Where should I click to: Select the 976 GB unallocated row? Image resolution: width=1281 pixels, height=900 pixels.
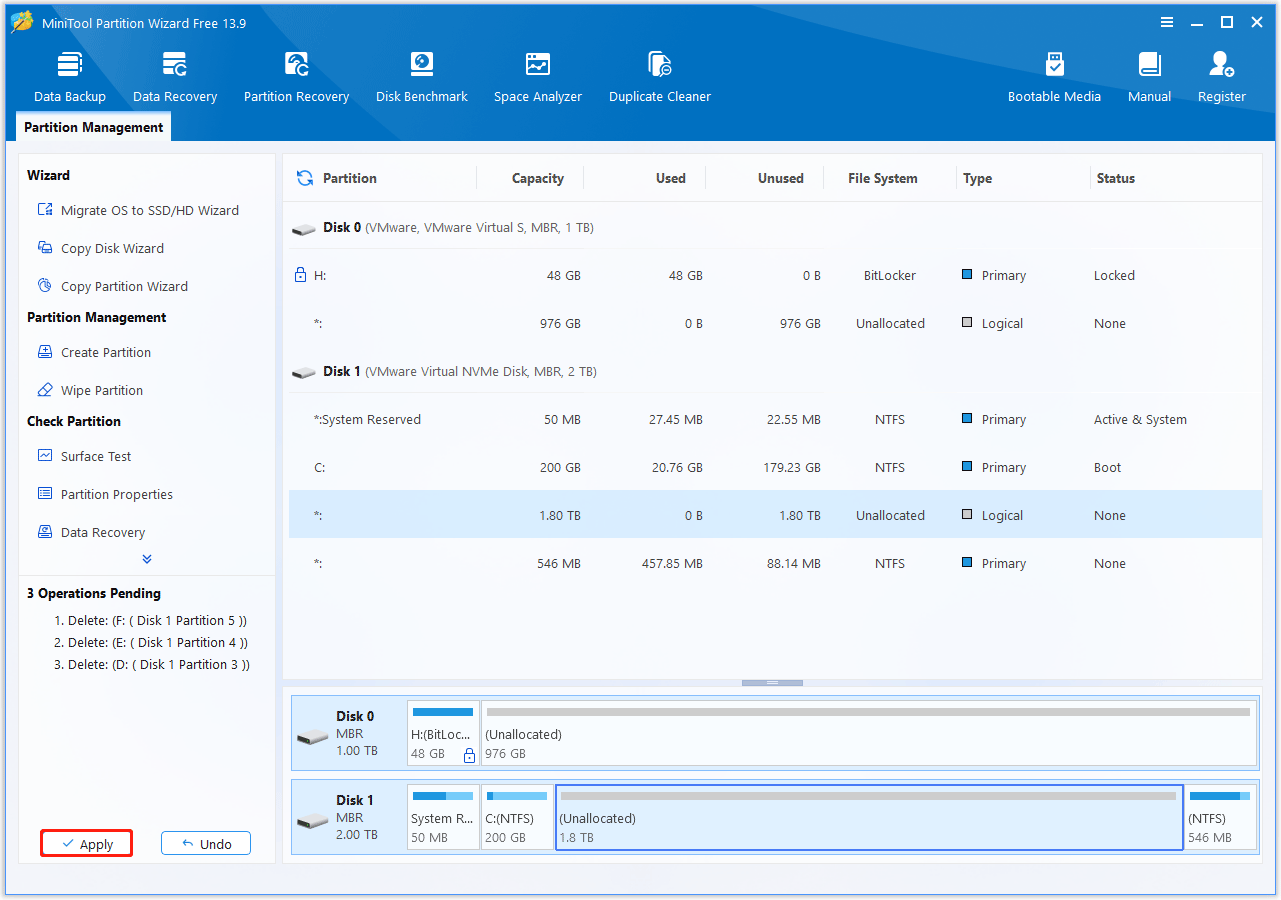[x=775, y=323]
